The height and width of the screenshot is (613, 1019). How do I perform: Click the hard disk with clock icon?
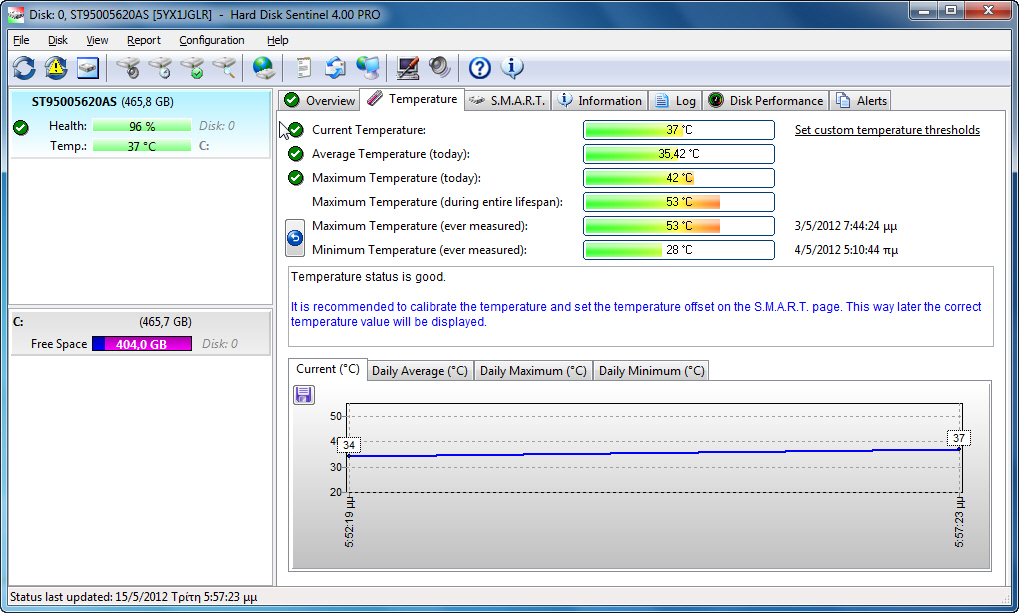coord(160,68)
